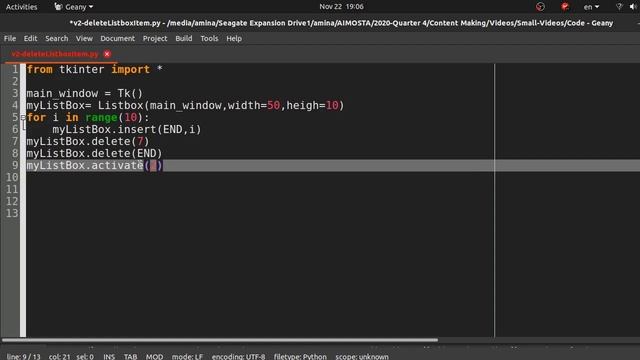Viewport: 640px width, 360px height.
Task: Click on 'main_window = Tk()' line
Action: coord(85,93)
